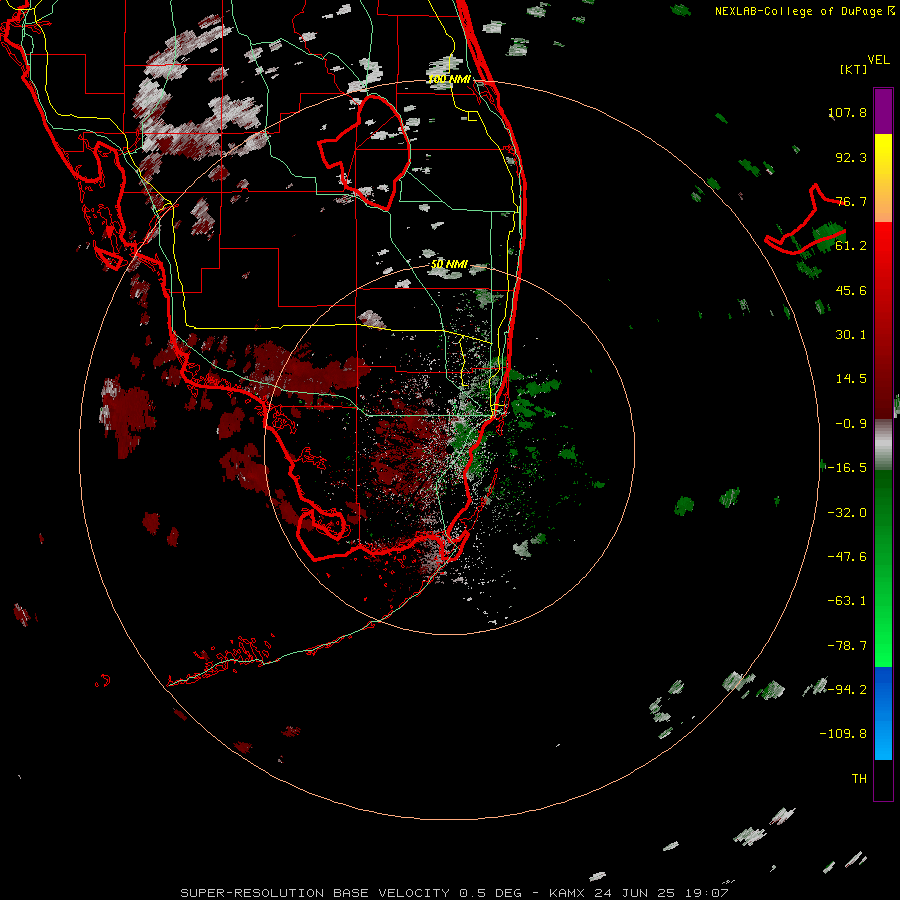Click the gray near-zero segment of the color bar
This screenshot has height=900, width=900.
(x=883, y=445)
